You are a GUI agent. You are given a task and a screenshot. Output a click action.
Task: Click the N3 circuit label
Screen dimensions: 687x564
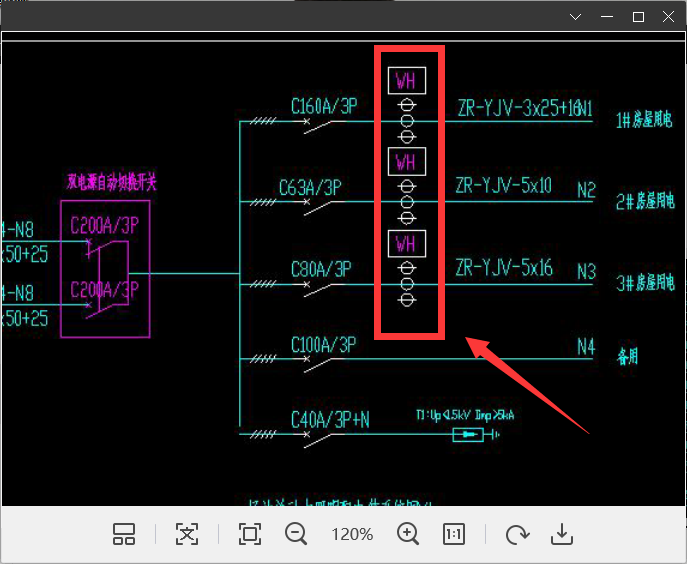[587, 272]
